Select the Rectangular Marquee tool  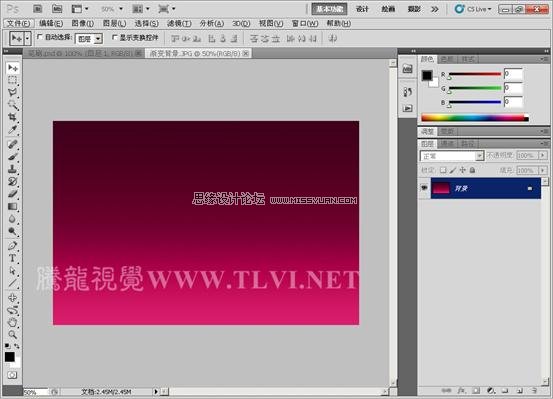pyautogui.click(x=13, y=80)
